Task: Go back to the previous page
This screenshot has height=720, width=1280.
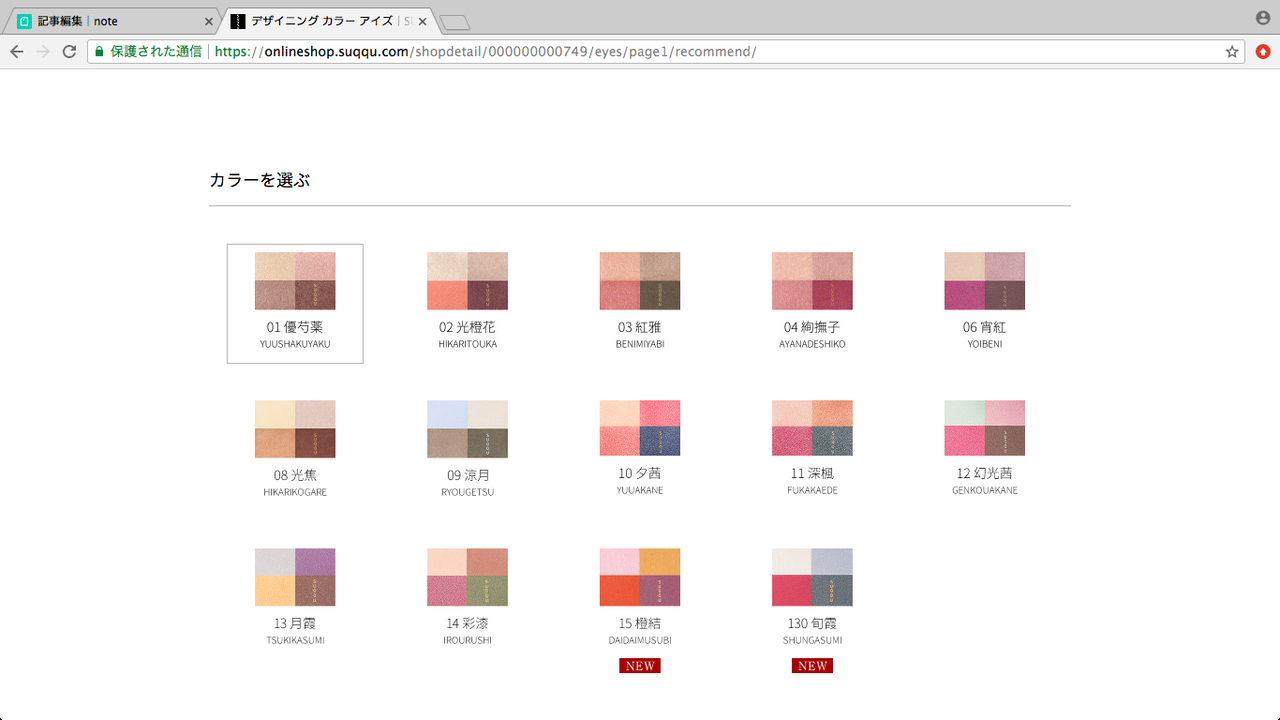Action: 17,51
